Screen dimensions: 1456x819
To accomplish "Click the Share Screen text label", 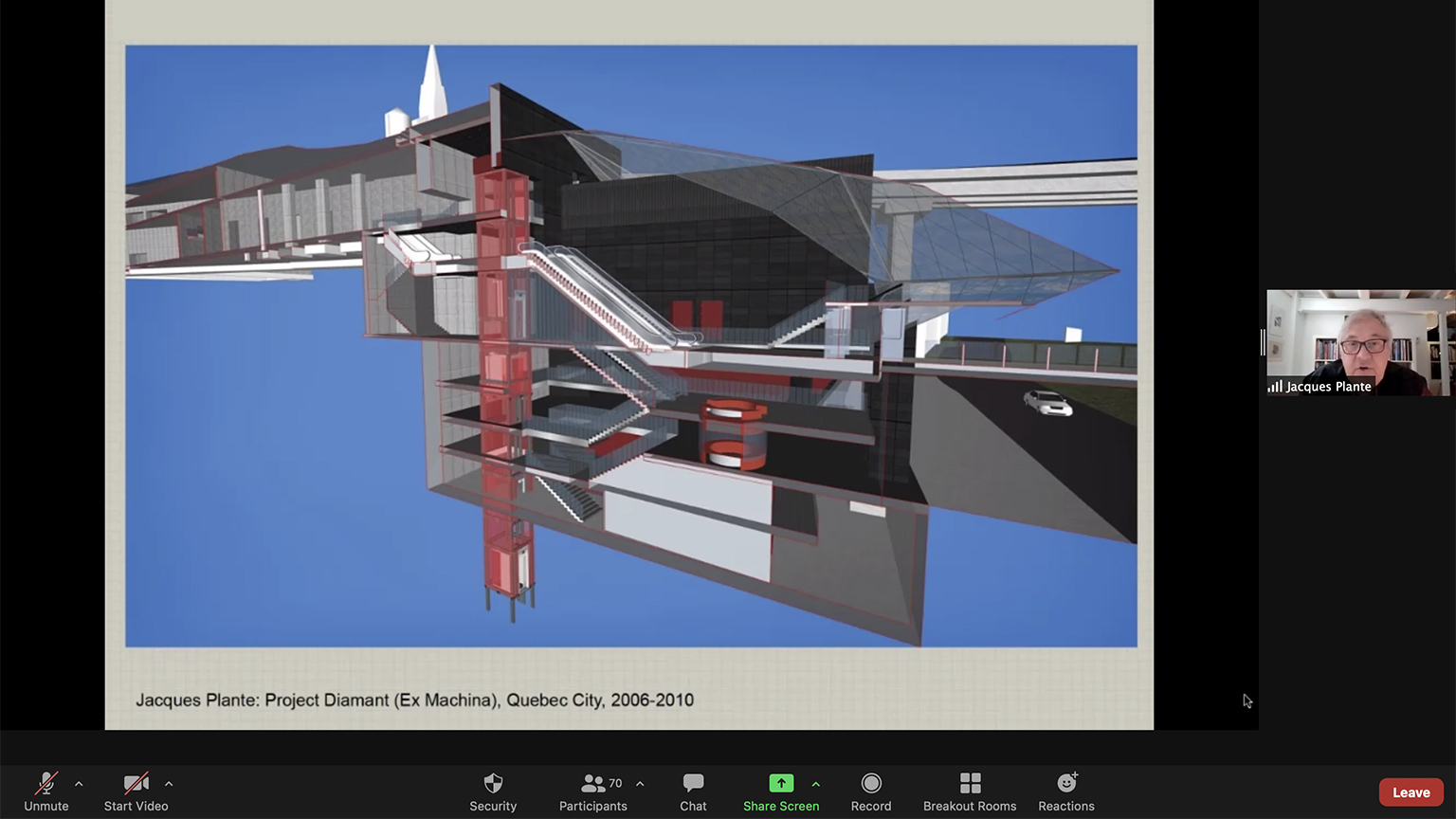I will [x=780, y=807].
